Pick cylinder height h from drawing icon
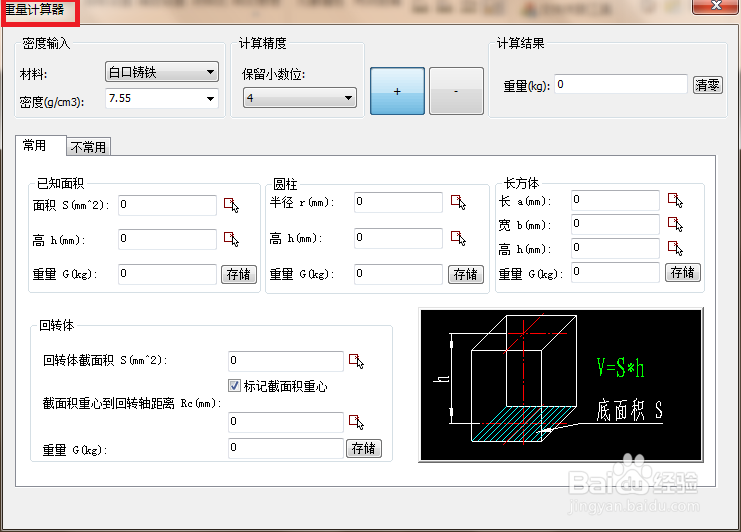The image size is (741, 532). (458, 238)
